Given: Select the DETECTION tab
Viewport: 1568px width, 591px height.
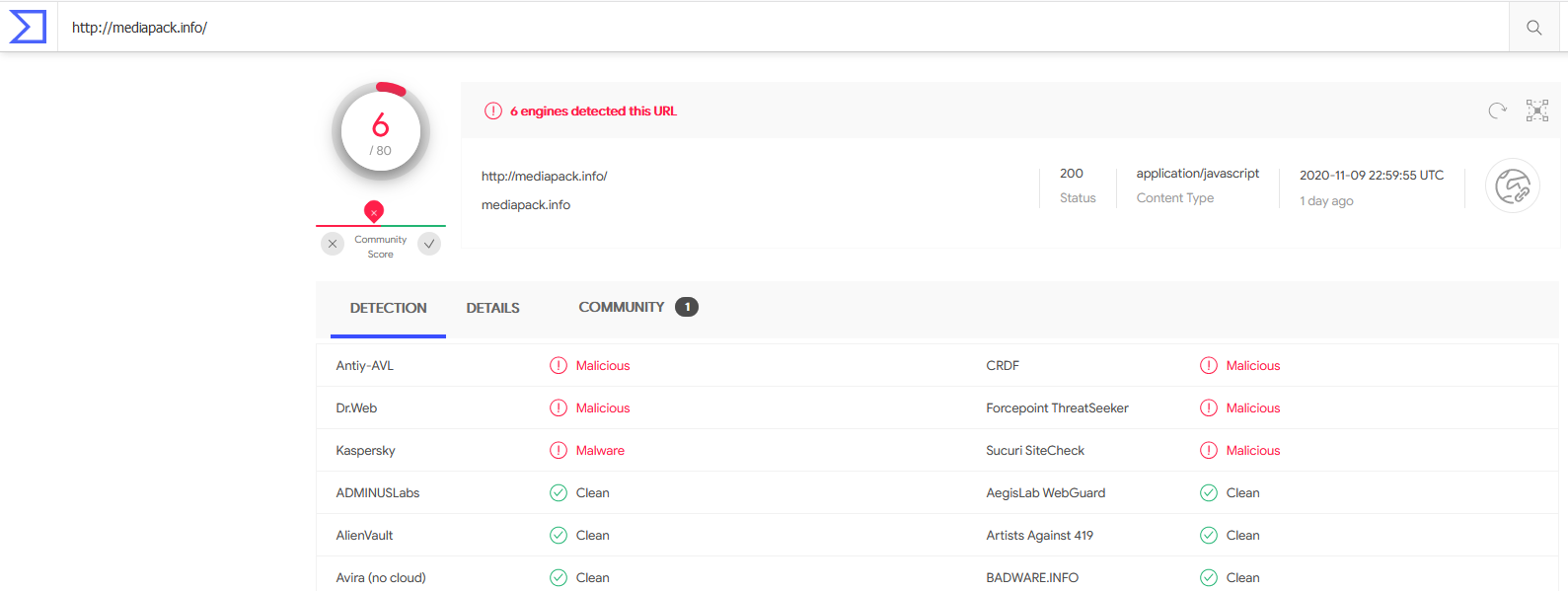Looking at the screenshot, I should [388, 308].
